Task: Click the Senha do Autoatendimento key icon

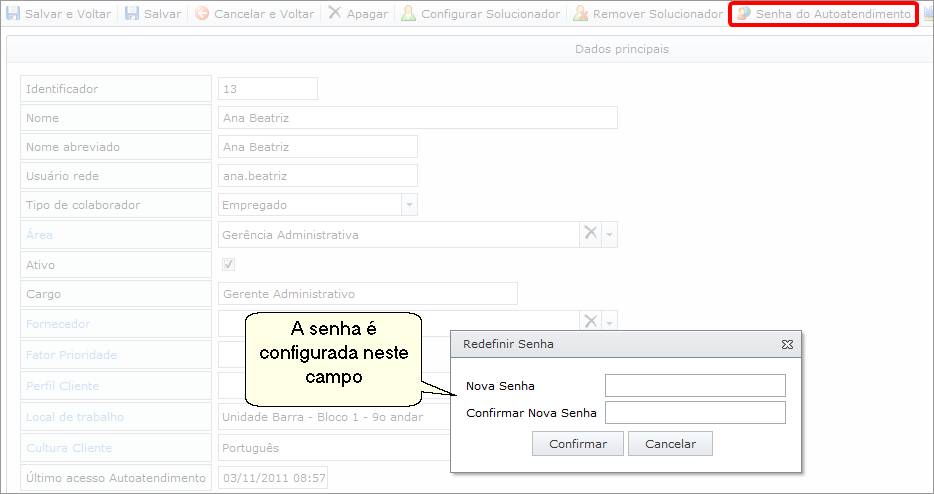Action: [743, 13]
